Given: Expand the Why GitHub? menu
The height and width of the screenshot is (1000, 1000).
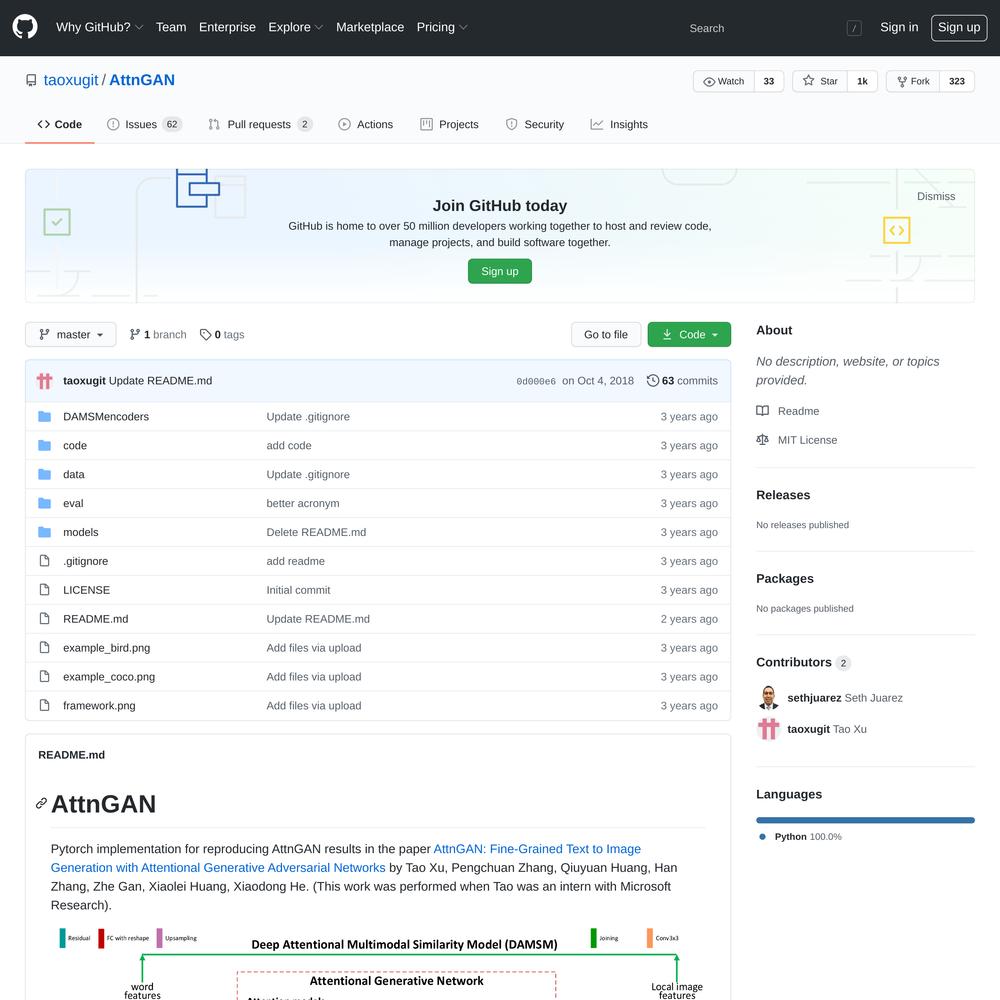Looking at the screenshot, I should (x=99, y=27).
